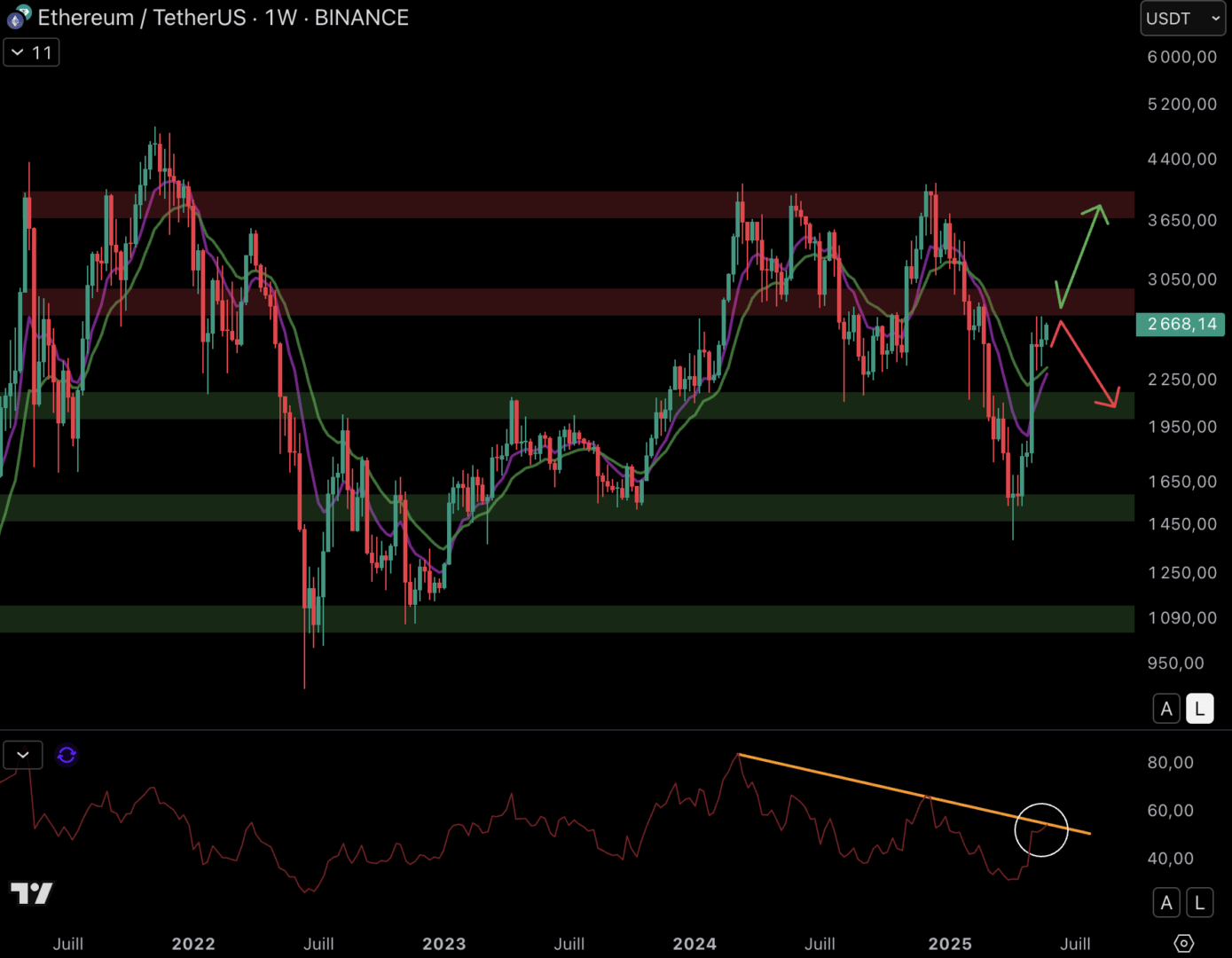This screenshot has height=958, width=1232.
Task: Open the USDT currency dropdown
Action: 1182,19
